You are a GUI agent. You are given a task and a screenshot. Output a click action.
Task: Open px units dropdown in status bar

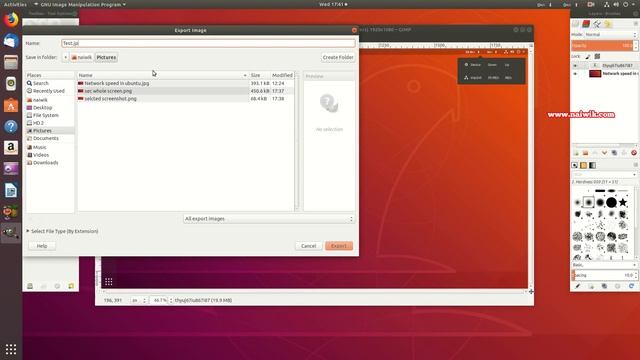138,300
